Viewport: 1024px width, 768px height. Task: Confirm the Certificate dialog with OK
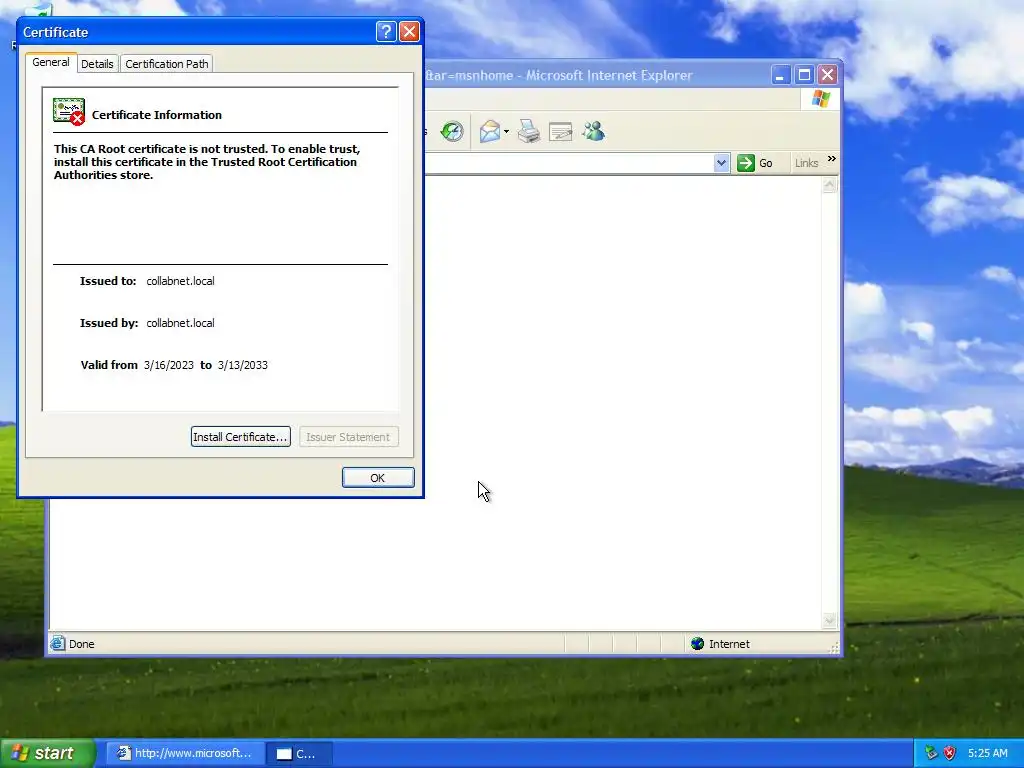pyautogui.click(x=377, y=478)
